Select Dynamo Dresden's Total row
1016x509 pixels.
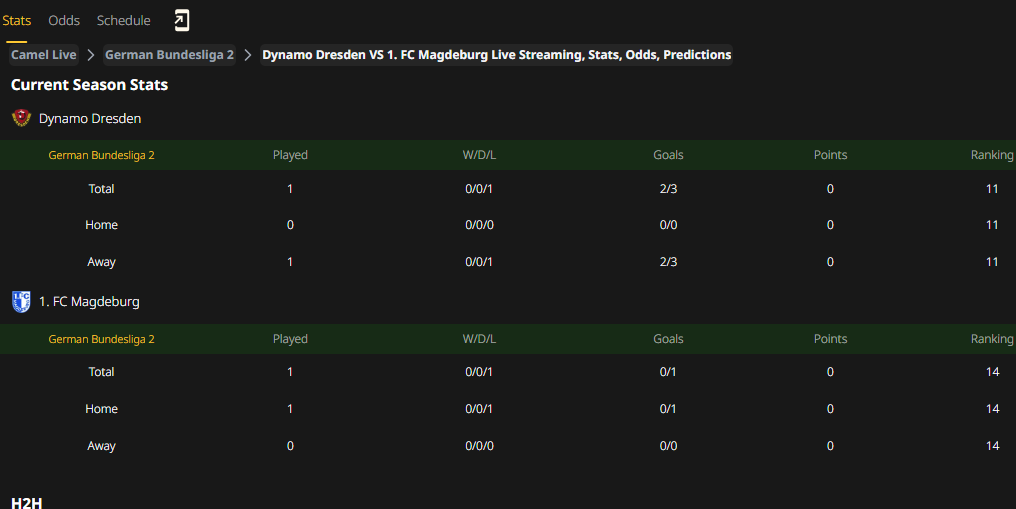[508, 188]
